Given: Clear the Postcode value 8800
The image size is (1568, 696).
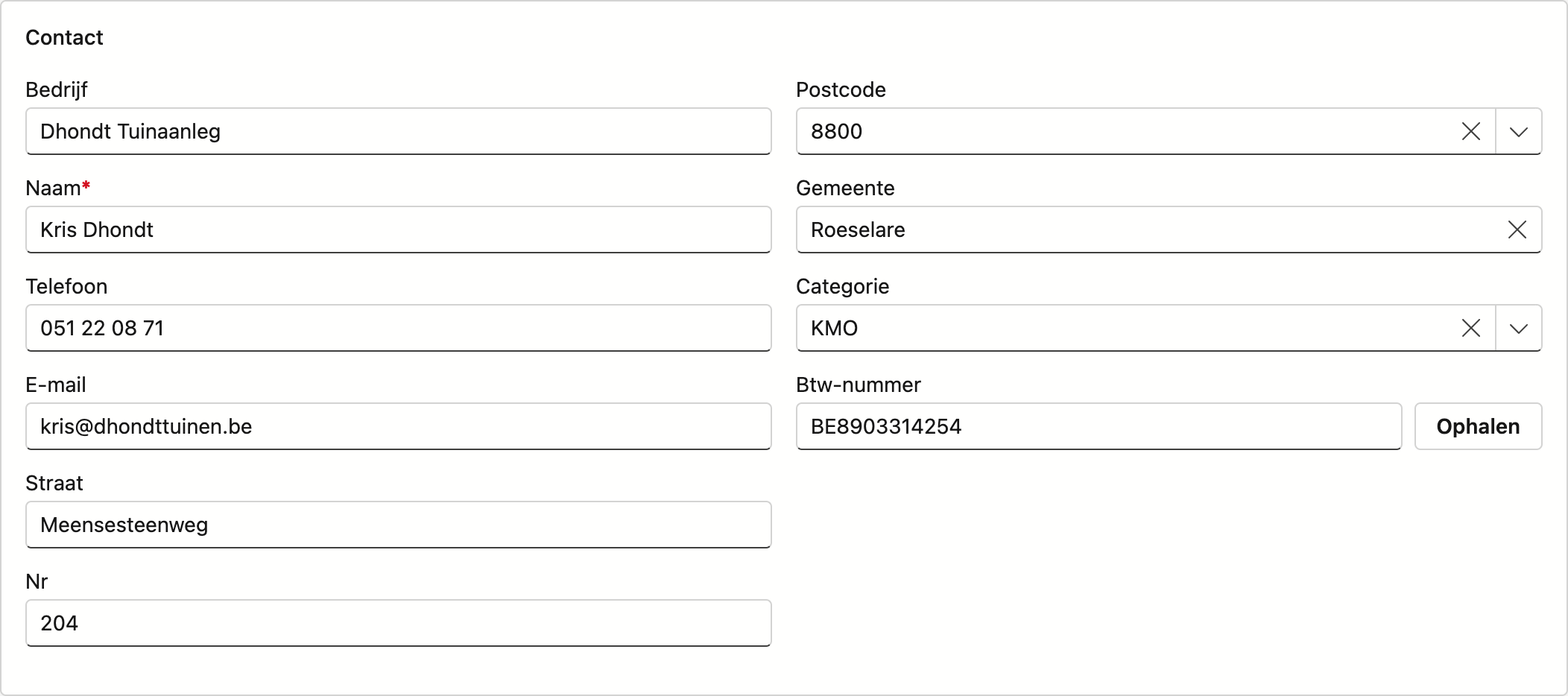Looking at the screenshot, I should (1471, 131).
